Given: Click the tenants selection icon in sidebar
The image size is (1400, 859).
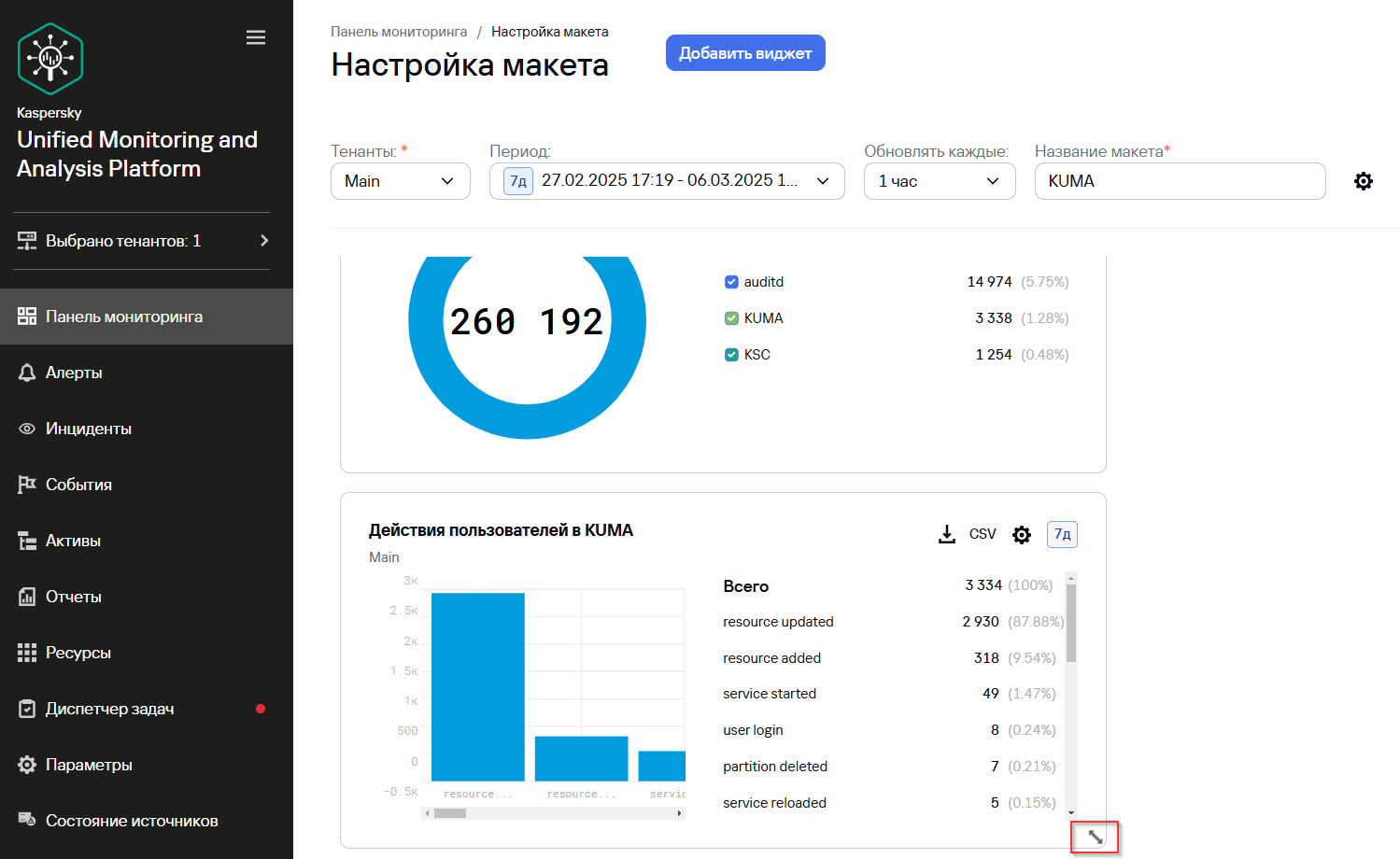Looking at the screenshot, I should coord(27,241).
